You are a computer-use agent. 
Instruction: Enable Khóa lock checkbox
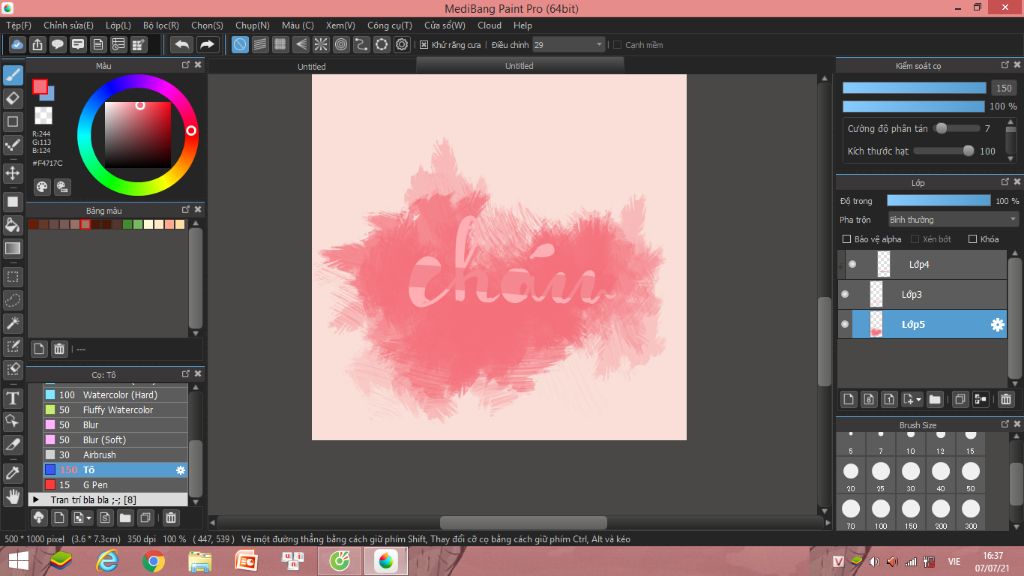point(972,239)
